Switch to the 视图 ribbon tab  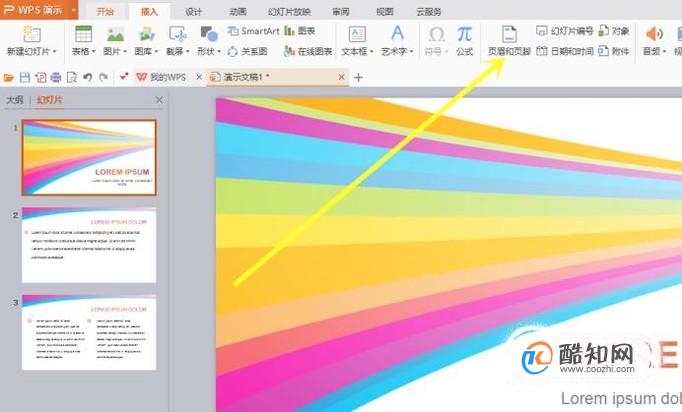(x=384, y=12)
